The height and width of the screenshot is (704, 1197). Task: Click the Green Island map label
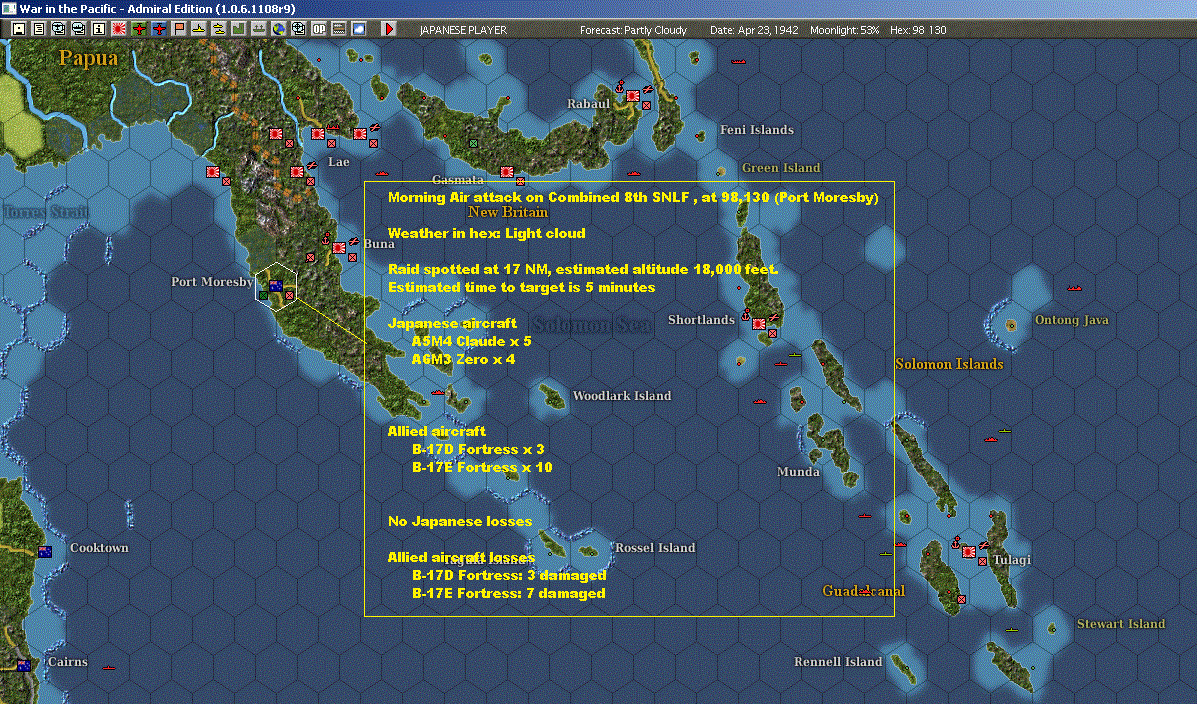(x=781, y=168)
